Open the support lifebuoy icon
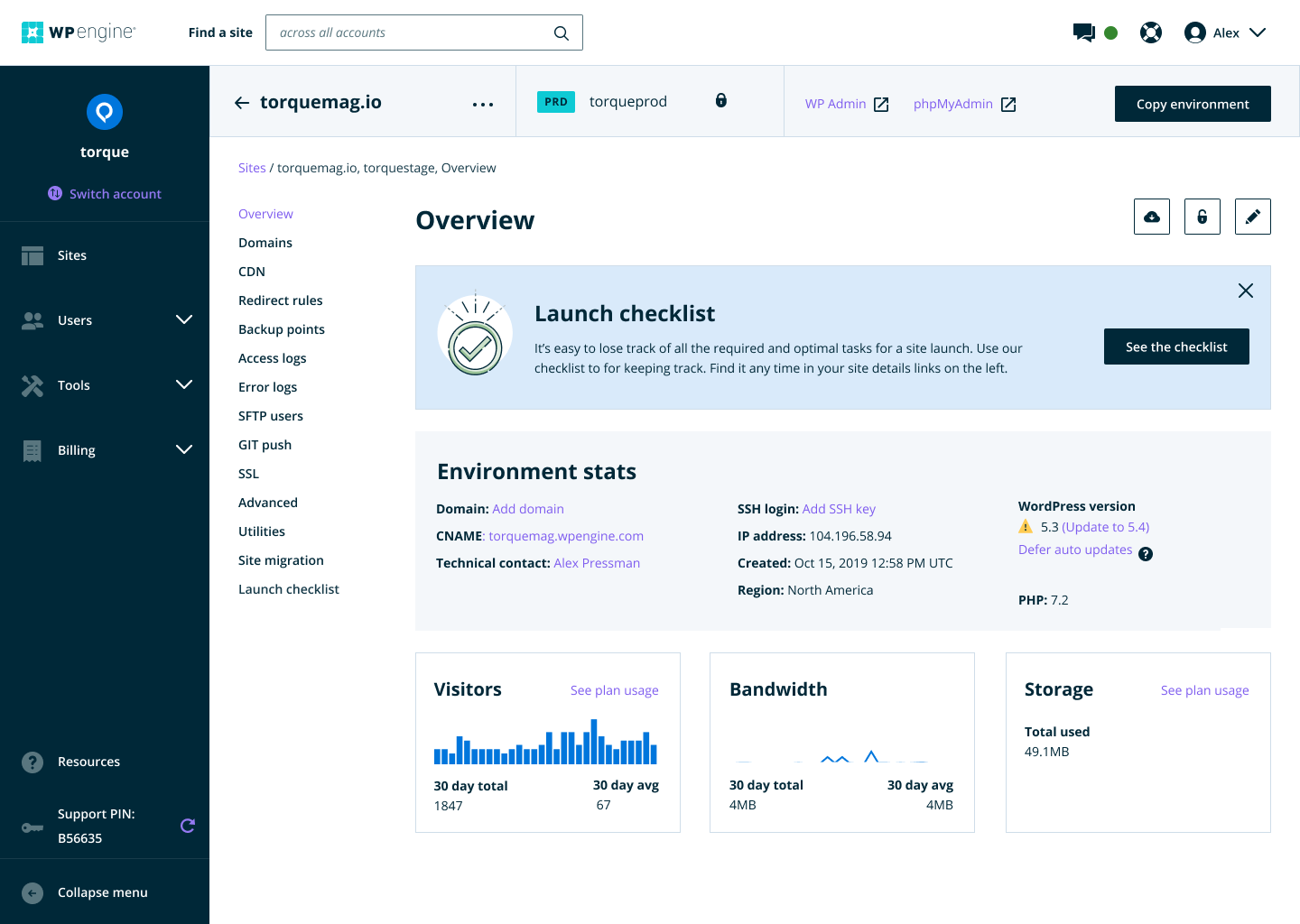 [x=1151, y=32]
